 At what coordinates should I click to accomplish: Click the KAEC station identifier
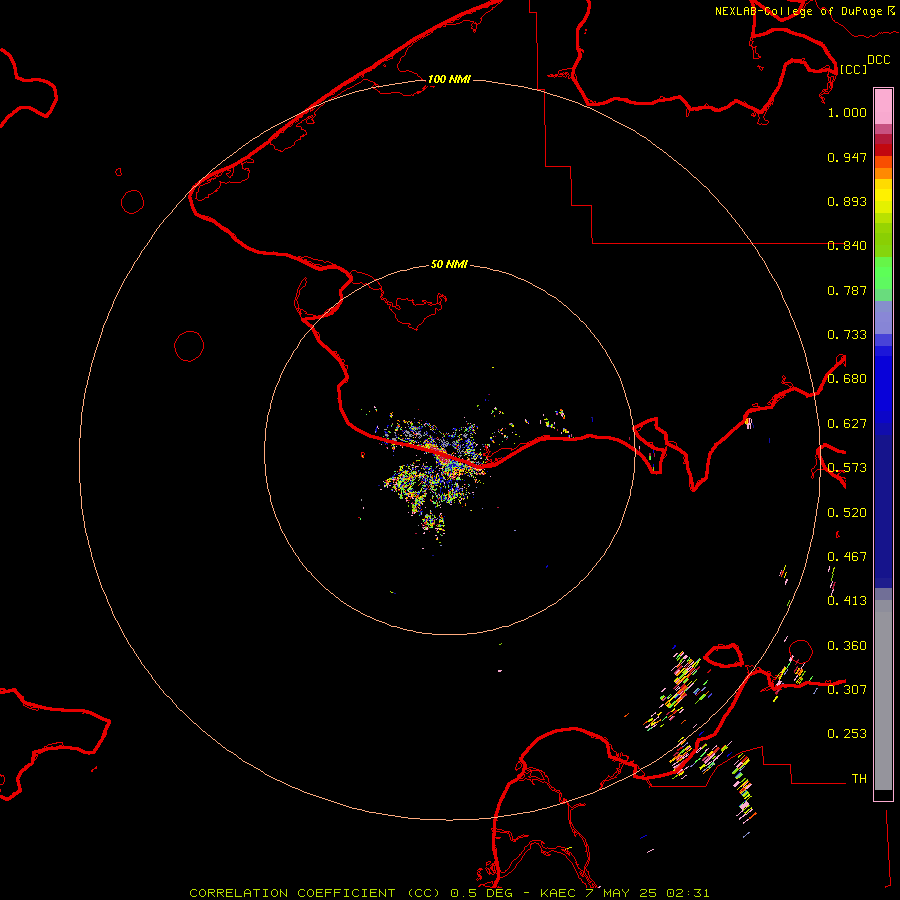click(x=557, y=893)
